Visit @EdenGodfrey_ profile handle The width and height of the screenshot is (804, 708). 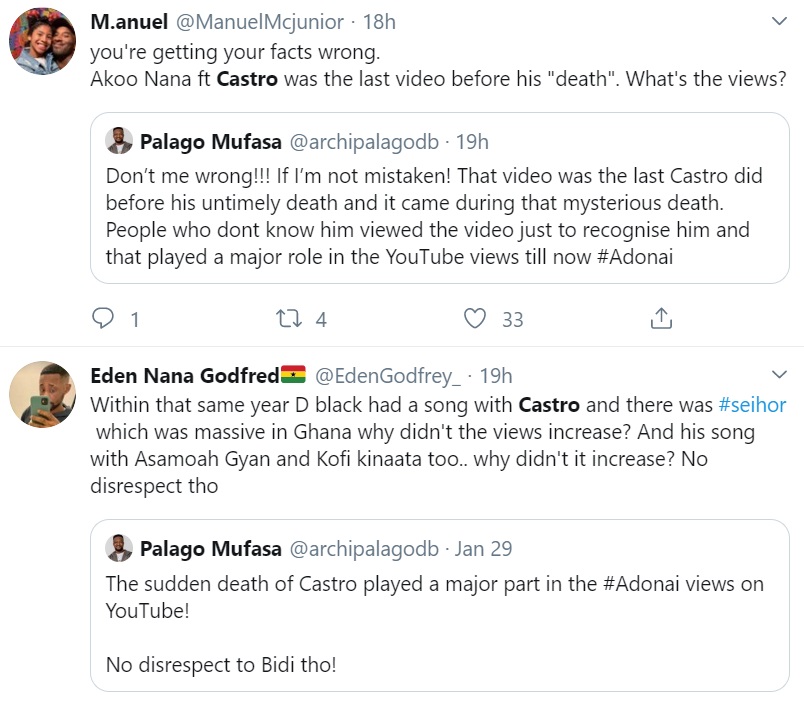coord(388,377)
